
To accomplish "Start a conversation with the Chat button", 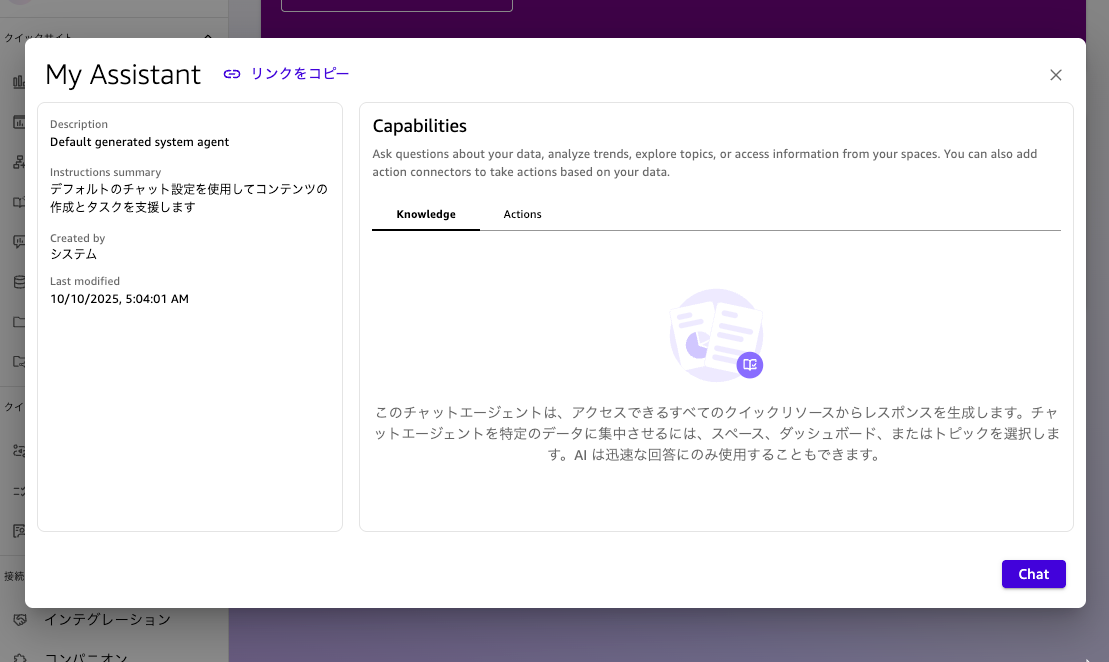I will coord(1033,574).
